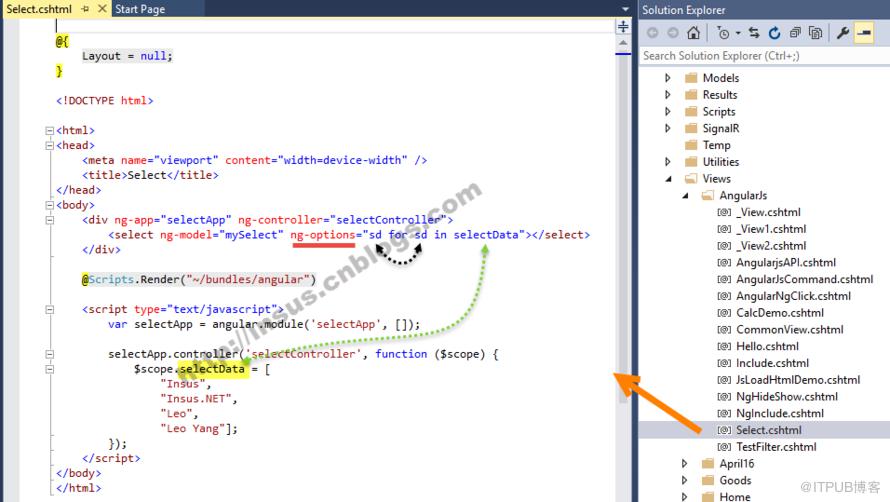
Task: Select _View1.cshtml file
Action: (x=771, y=229)
